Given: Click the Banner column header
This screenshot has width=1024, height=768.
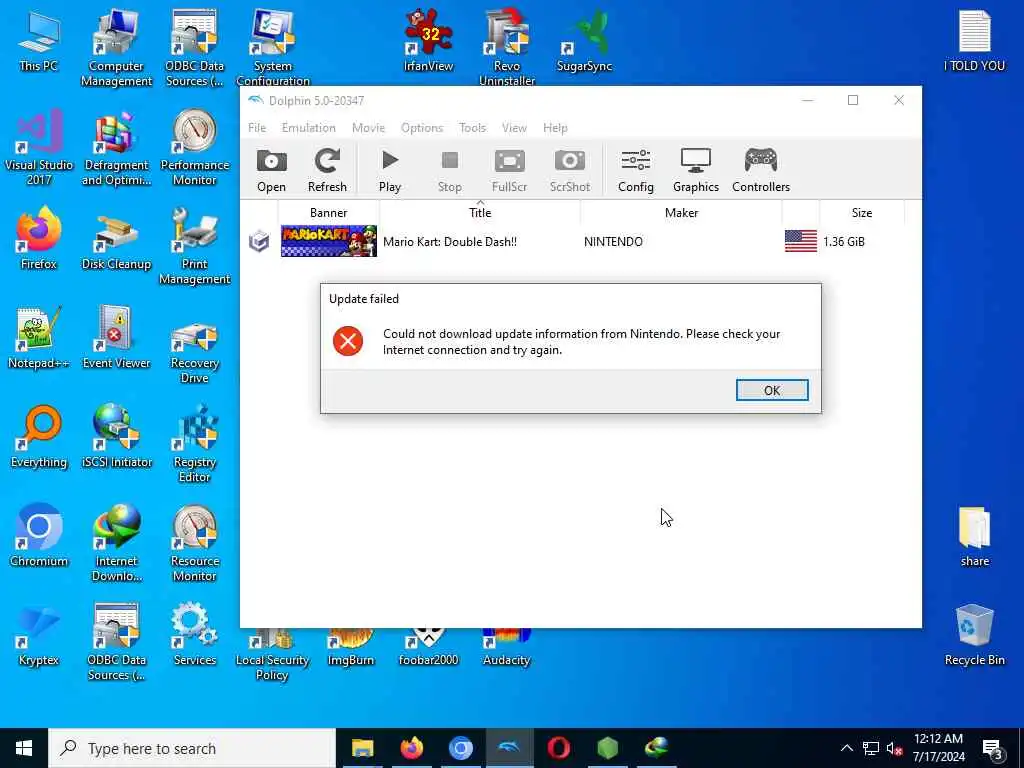Looking at the screenshot, I should [x=328, y=212].
